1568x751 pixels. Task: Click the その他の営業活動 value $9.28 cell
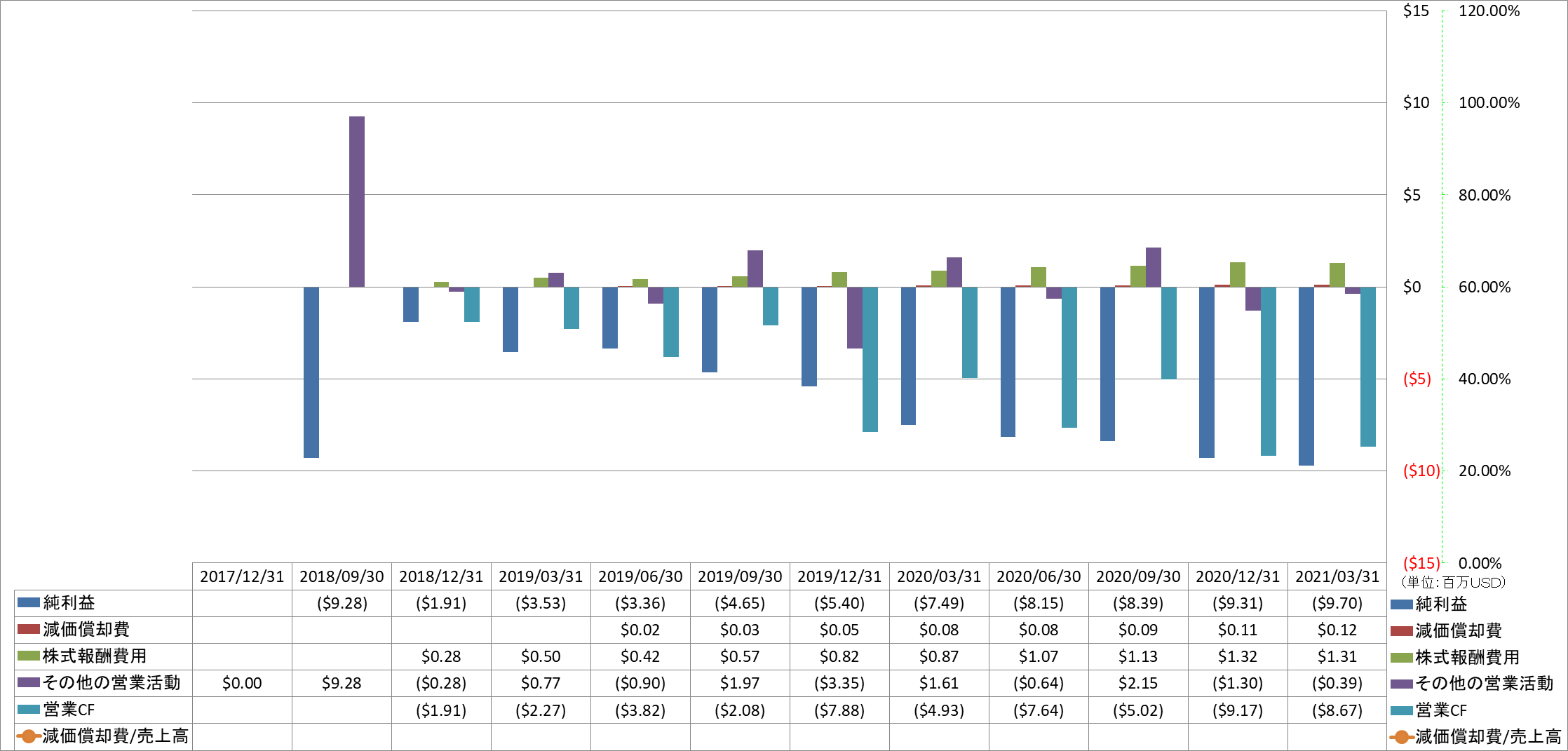342,683
